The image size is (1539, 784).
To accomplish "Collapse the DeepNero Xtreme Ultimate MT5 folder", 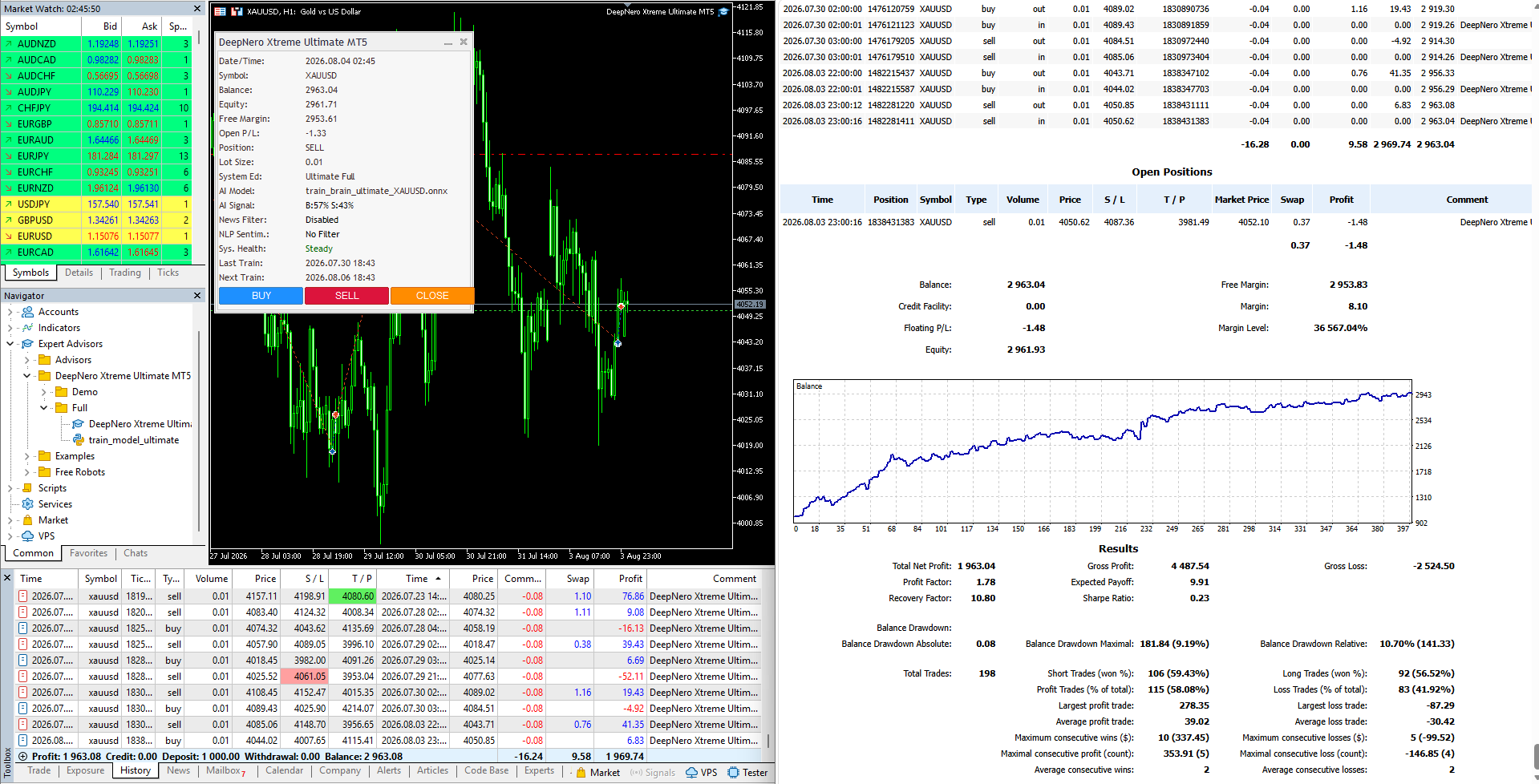I will pos(26,376).
